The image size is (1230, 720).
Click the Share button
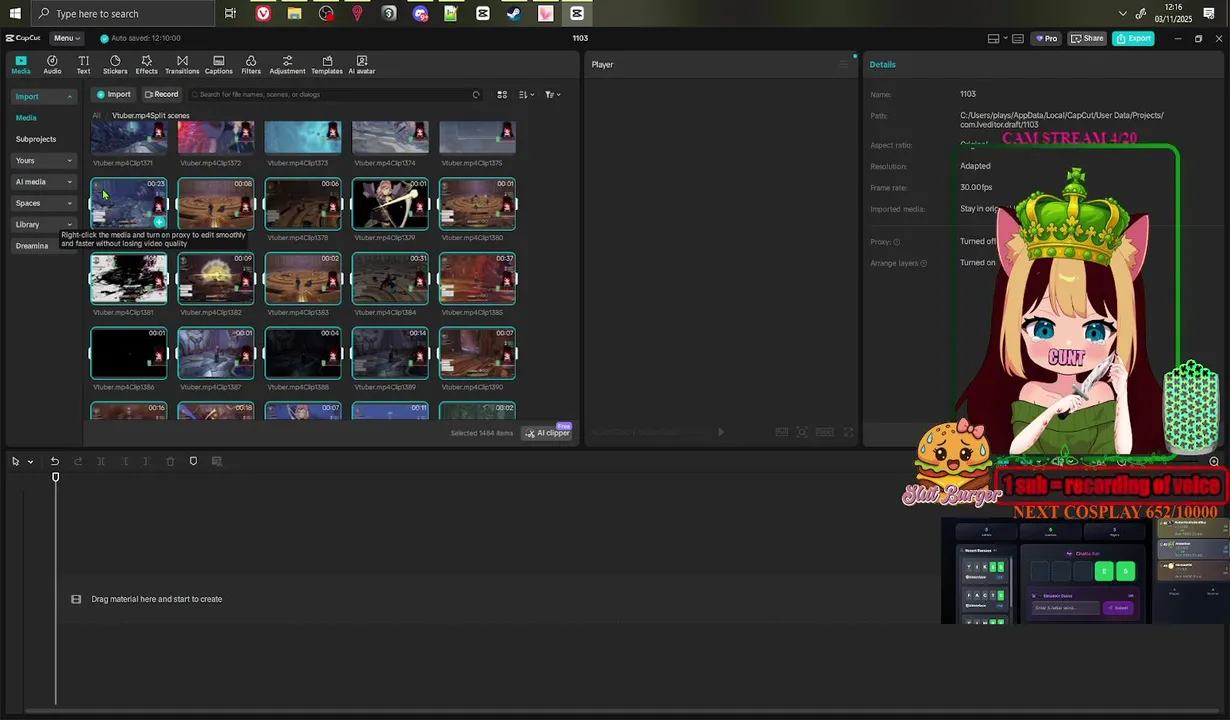coord(1087,39)
